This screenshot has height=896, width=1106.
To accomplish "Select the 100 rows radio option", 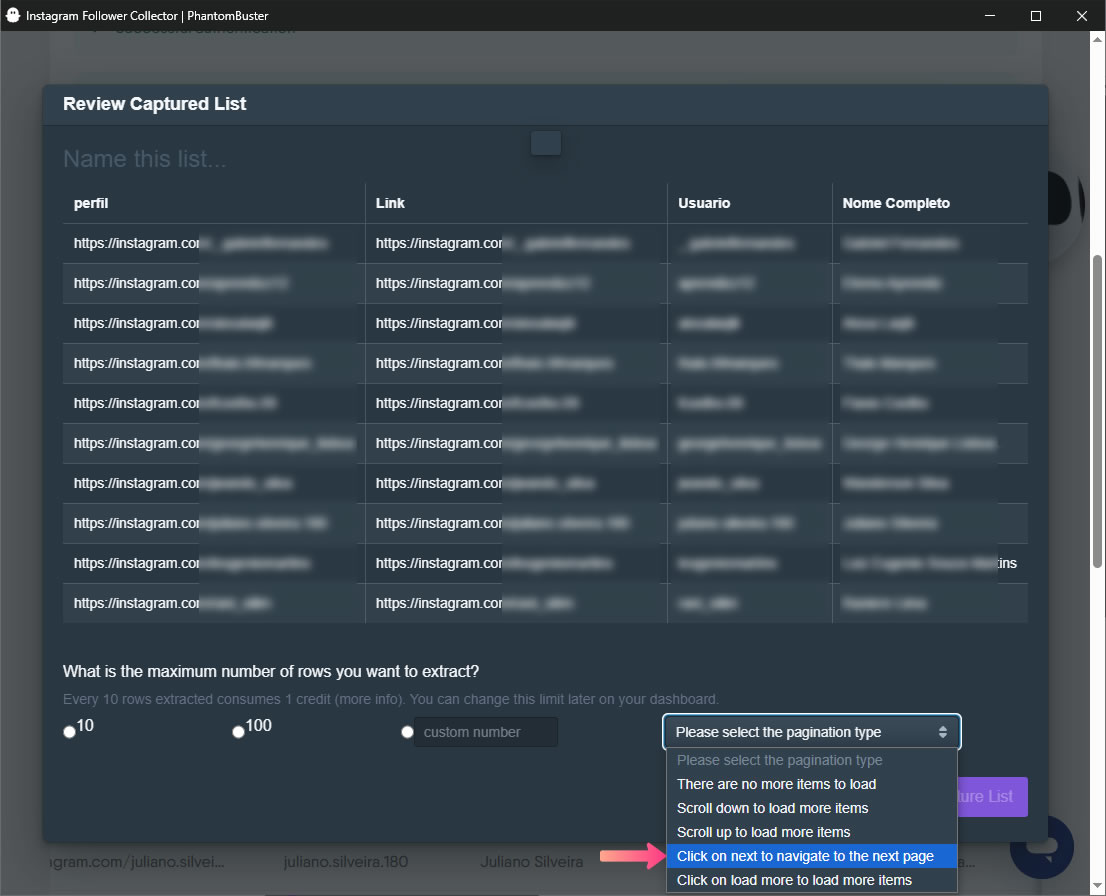I will coord(238,732).
